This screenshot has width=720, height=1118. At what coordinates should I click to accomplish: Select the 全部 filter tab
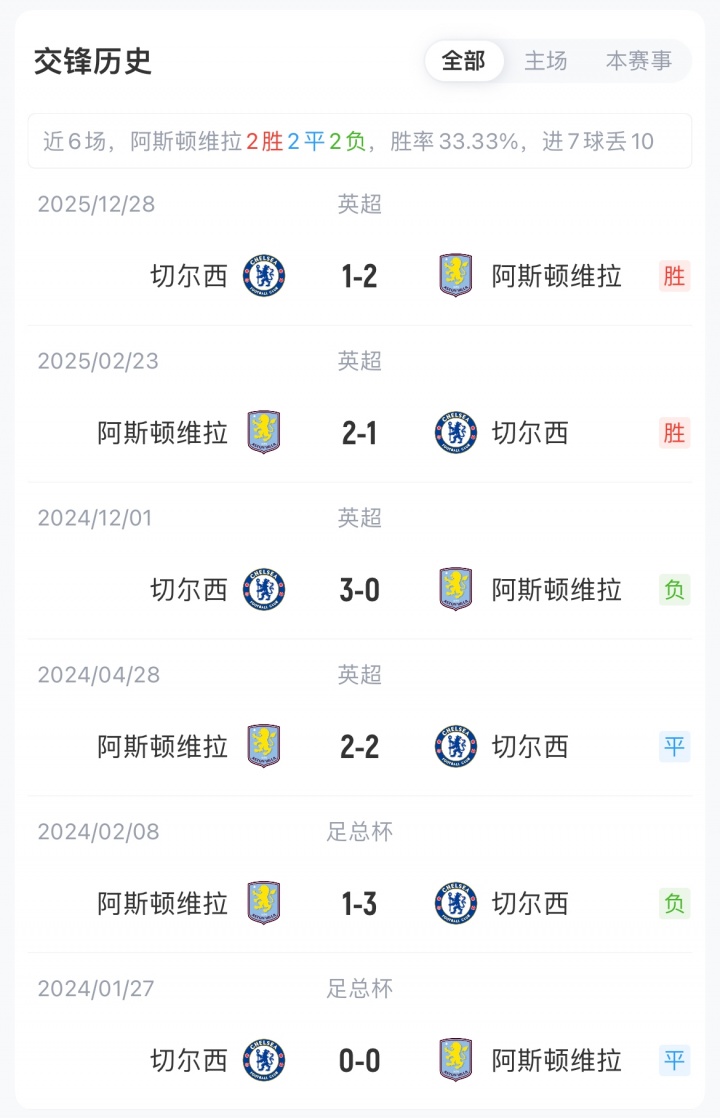coord(463,61)
